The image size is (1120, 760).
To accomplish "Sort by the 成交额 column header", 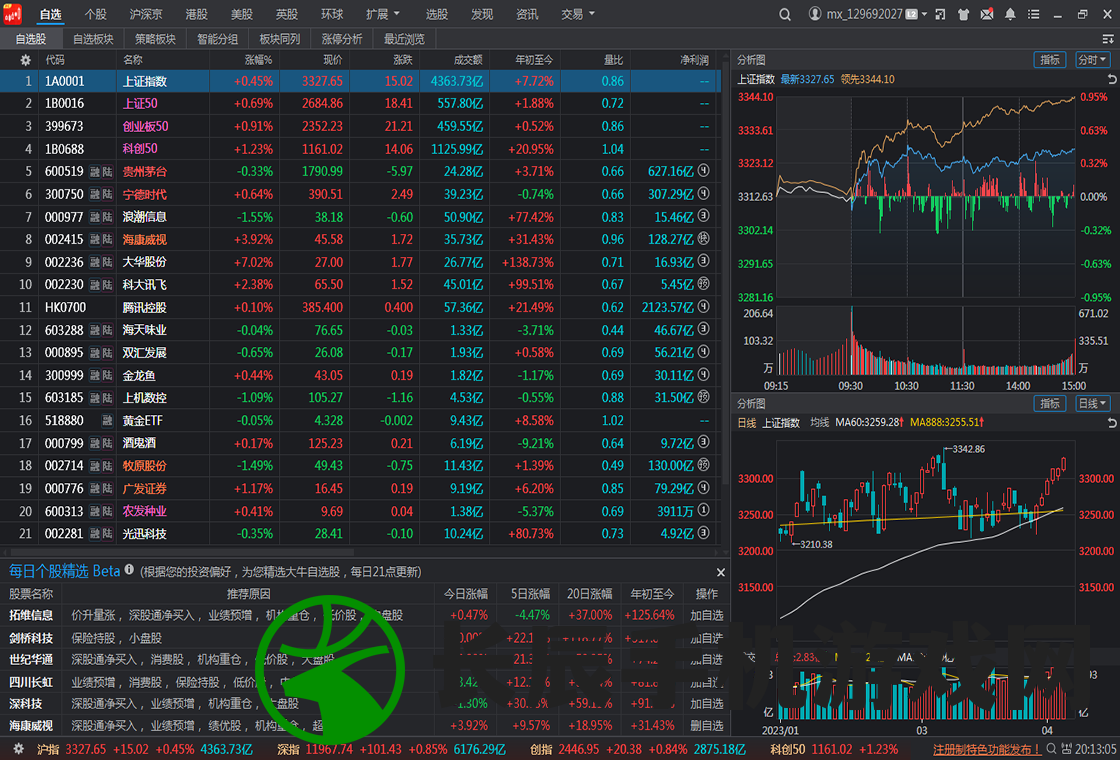I will pos(468,61).
